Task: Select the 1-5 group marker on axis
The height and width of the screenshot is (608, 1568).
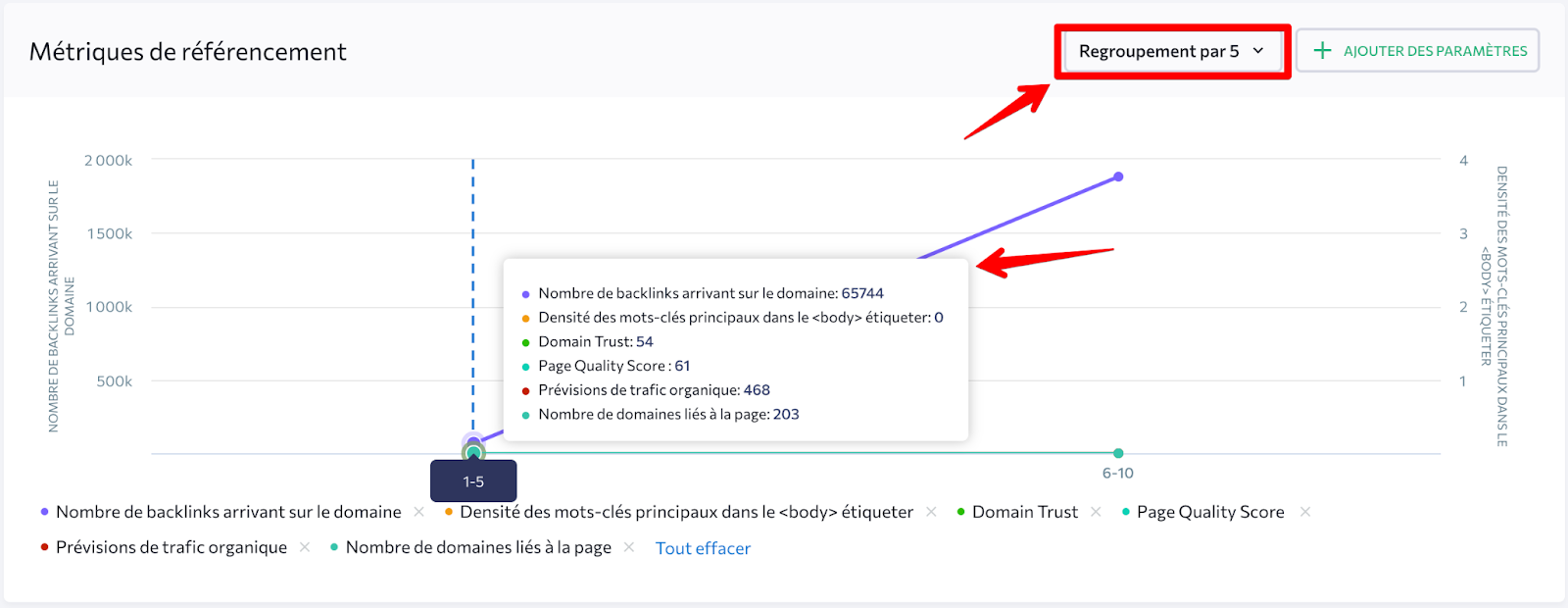Action: [x=473, y=481]
